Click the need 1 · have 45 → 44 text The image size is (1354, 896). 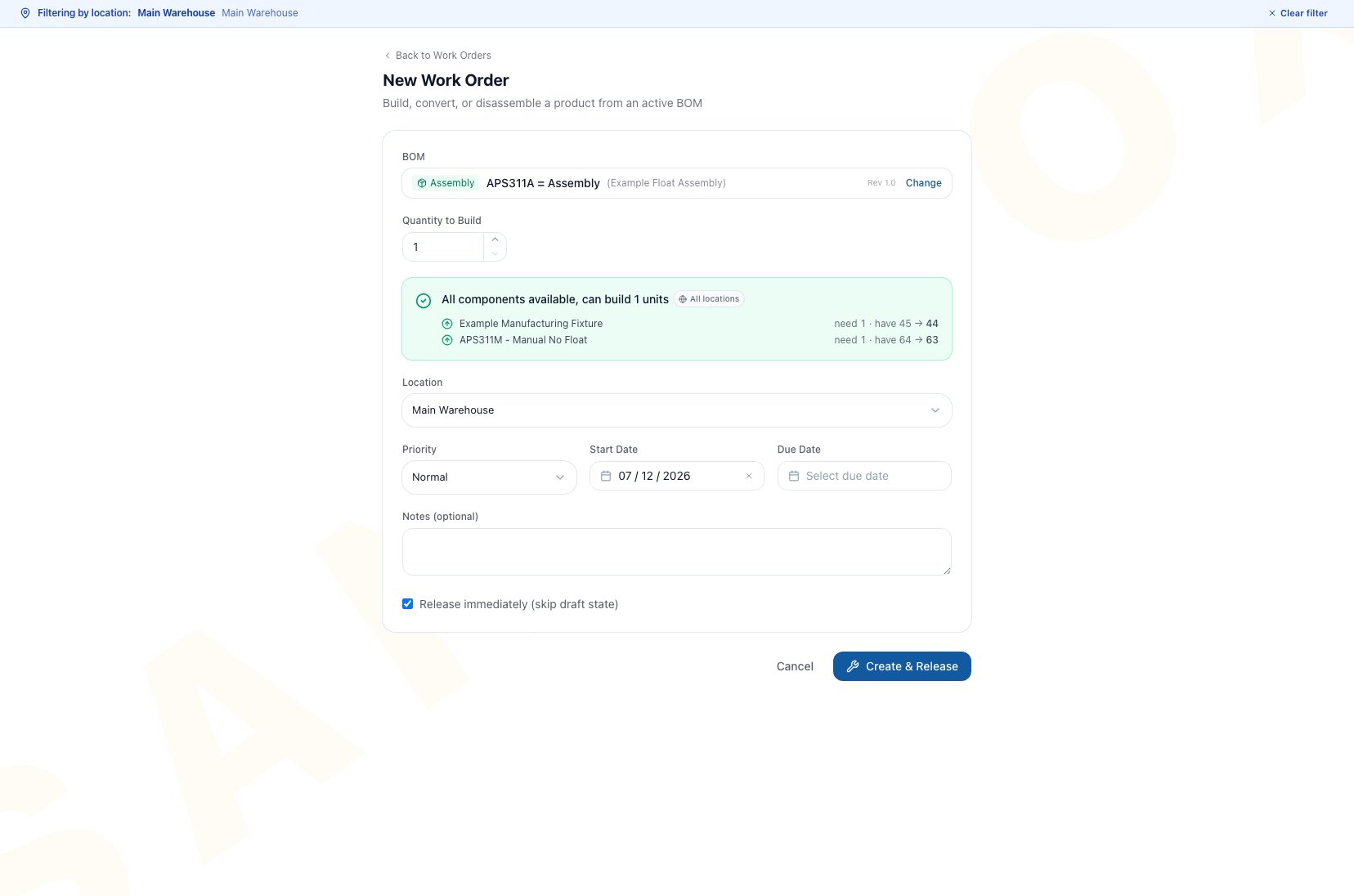[x=886, y=324]
